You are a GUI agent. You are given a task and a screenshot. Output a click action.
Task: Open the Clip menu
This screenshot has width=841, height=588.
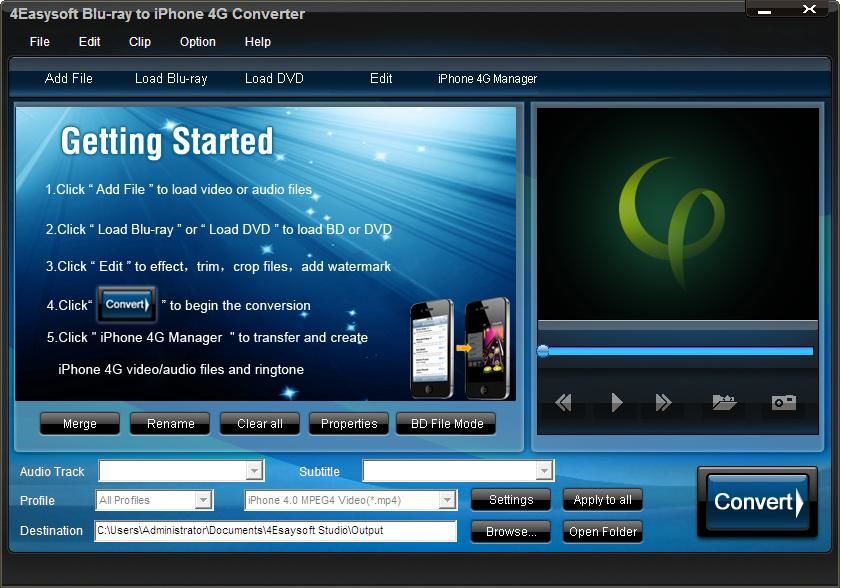(140, 42)
